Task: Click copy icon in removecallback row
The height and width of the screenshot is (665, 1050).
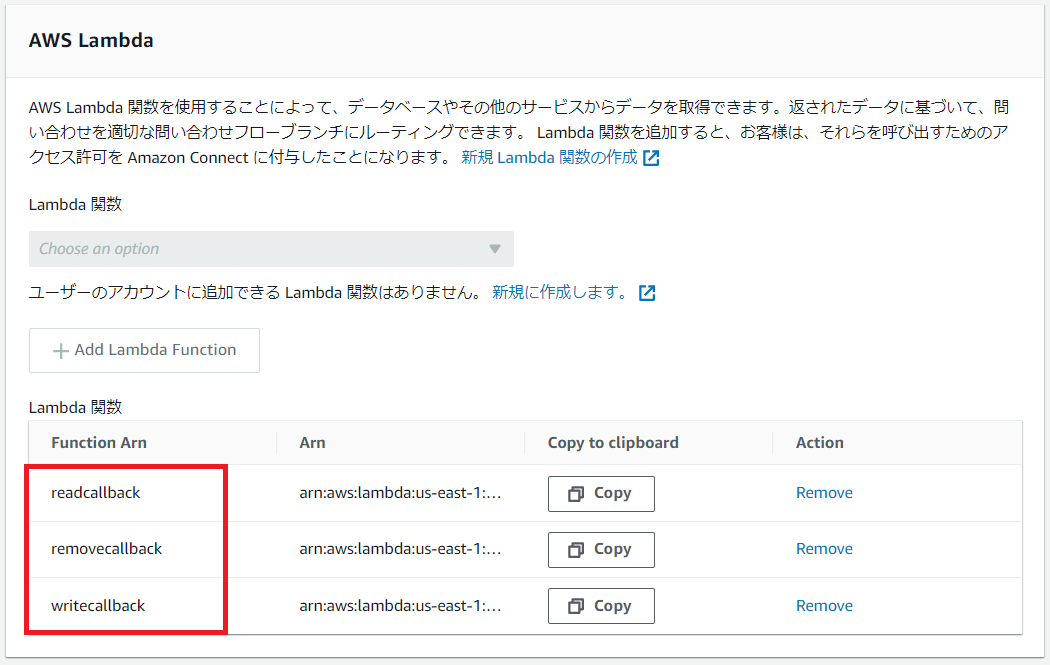Action: click(x=576, y=550)
